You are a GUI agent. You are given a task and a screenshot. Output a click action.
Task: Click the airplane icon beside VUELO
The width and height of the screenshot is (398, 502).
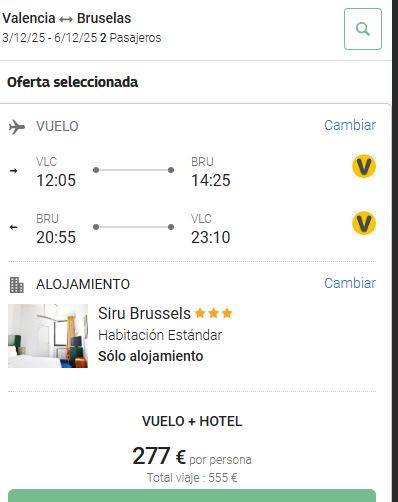(17, 127)
